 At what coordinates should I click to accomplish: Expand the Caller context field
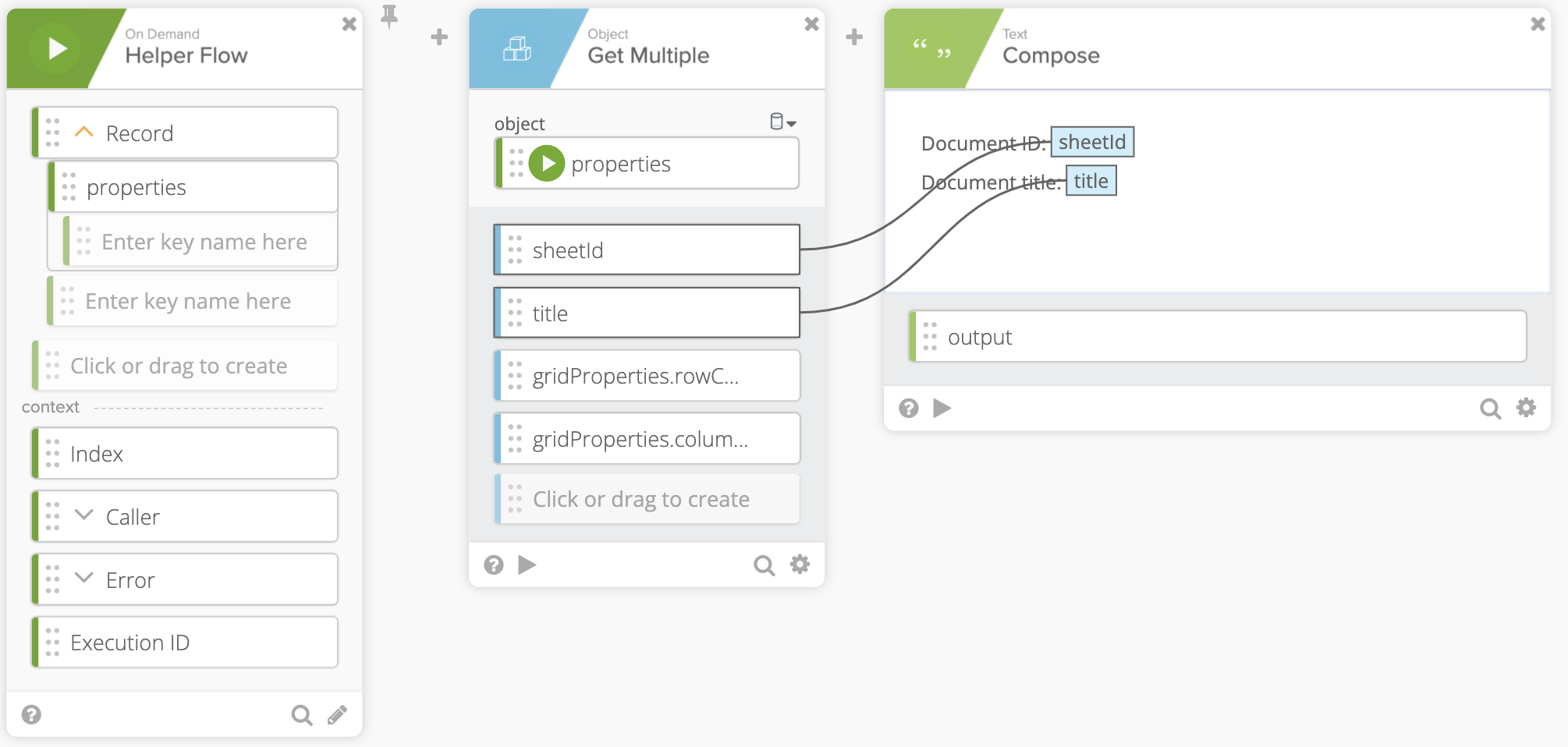pyautogui.click(x=84, y=515)
